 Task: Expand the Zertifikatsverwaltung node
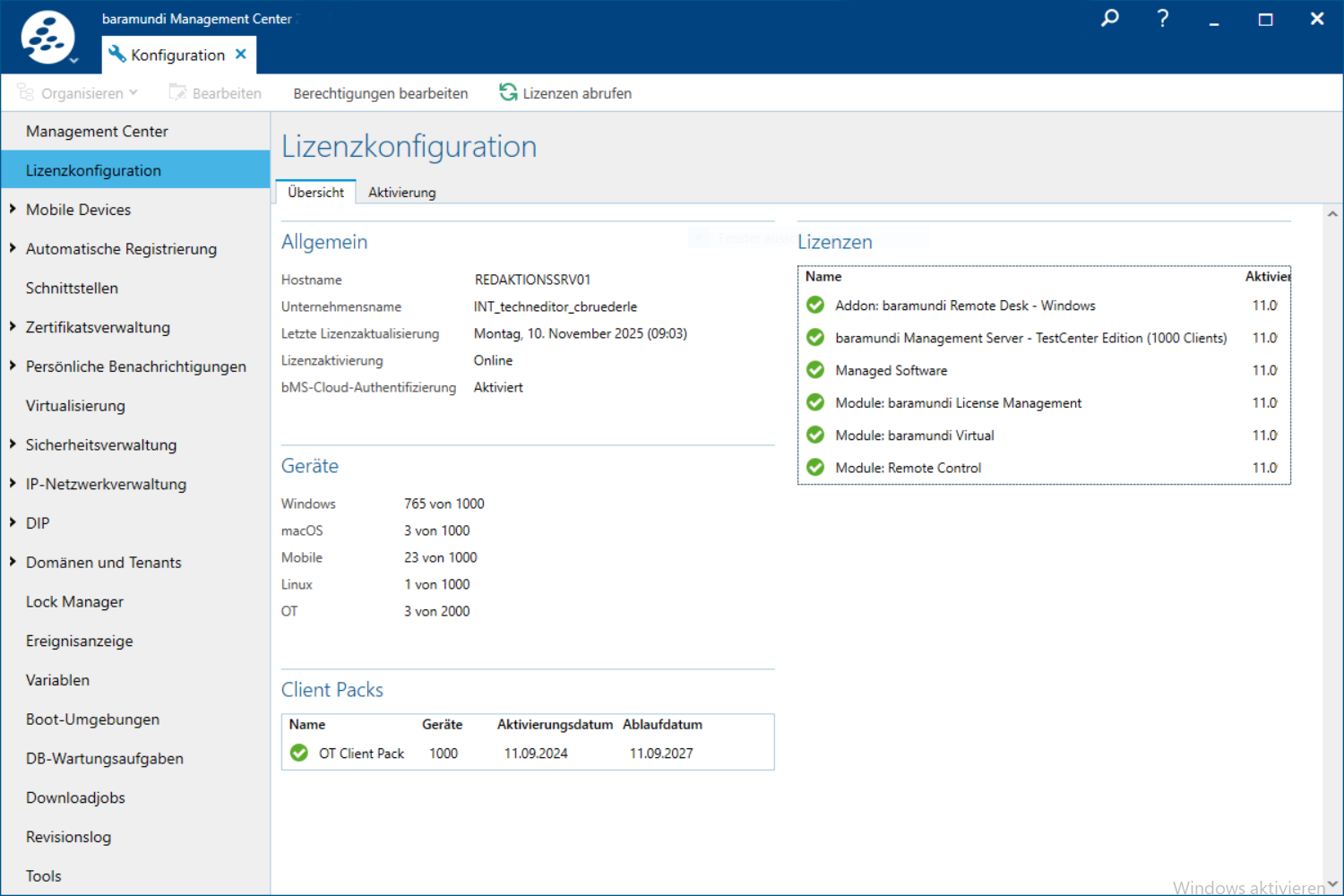click(13, 327)
